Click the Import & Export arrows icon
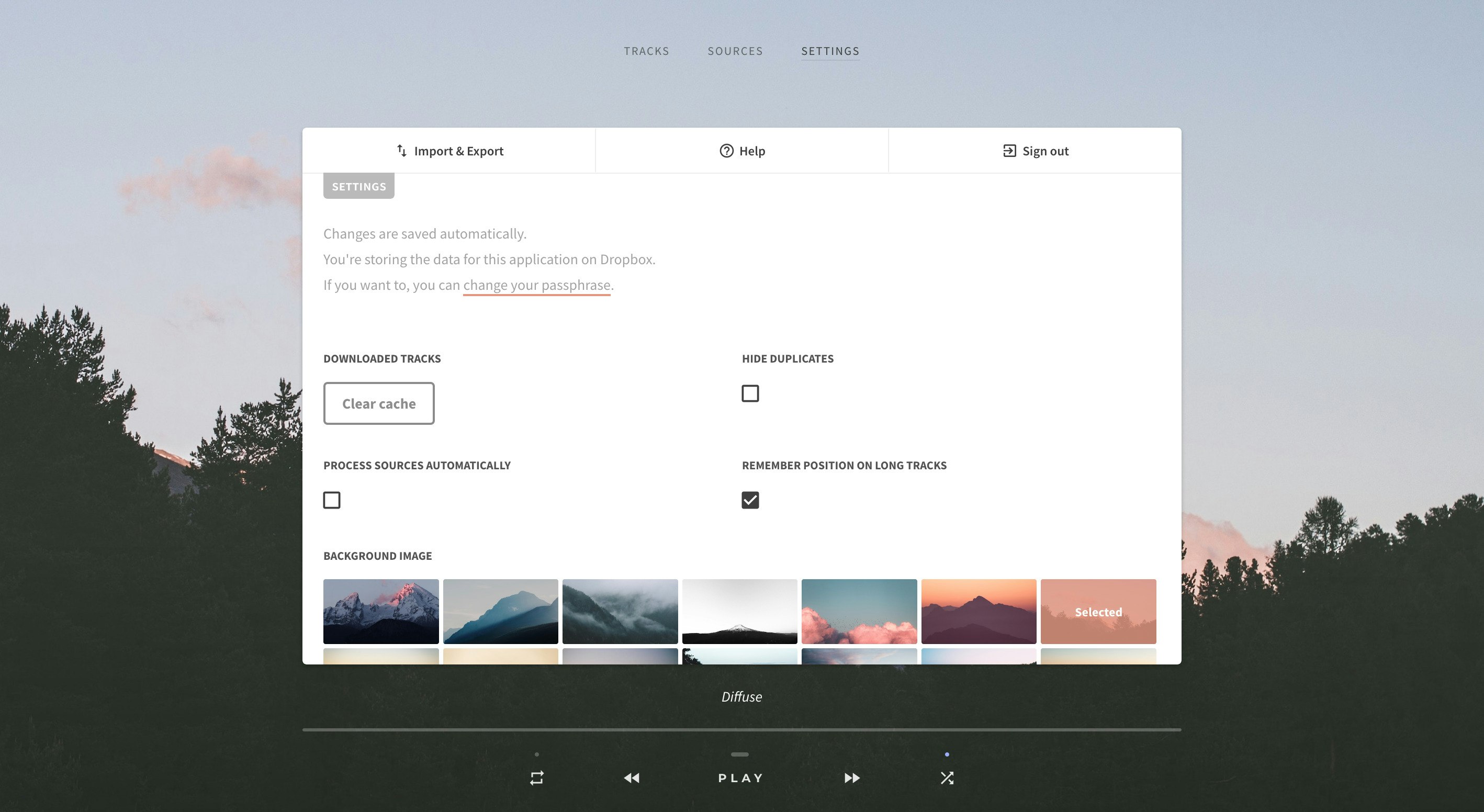 coord(402,151)
